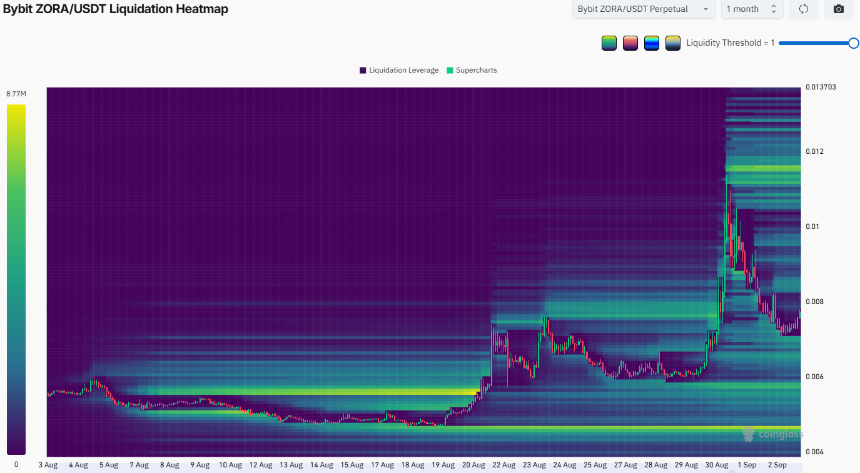
Task: Click the 7 Aug date axis label
Action: pyautogui.click(x=139, y=465)
